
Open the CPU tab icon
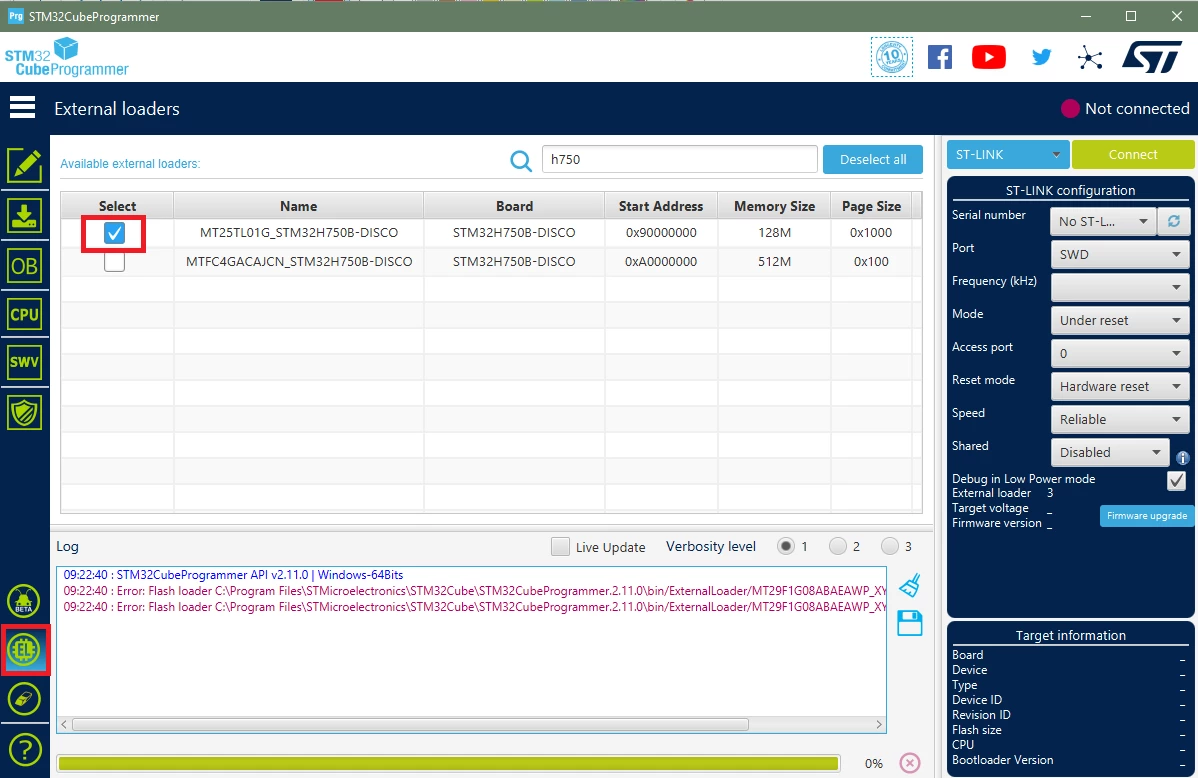[24, 314]
